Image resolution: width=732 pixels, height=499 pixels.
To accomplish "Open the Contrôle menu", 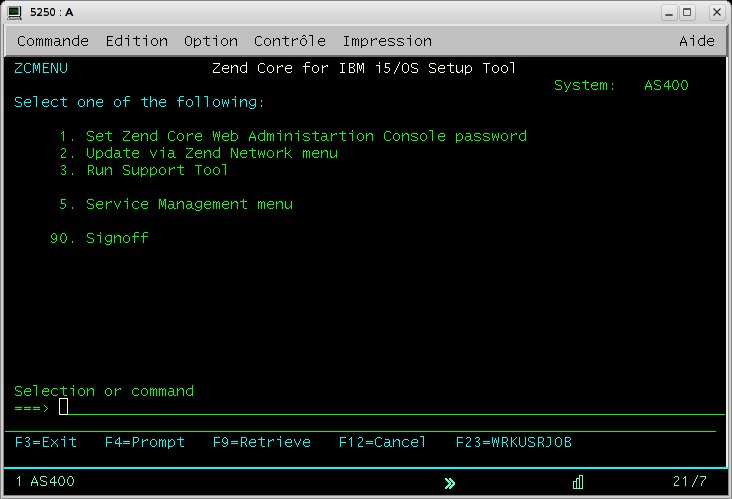I will click(x=289, y=41).
